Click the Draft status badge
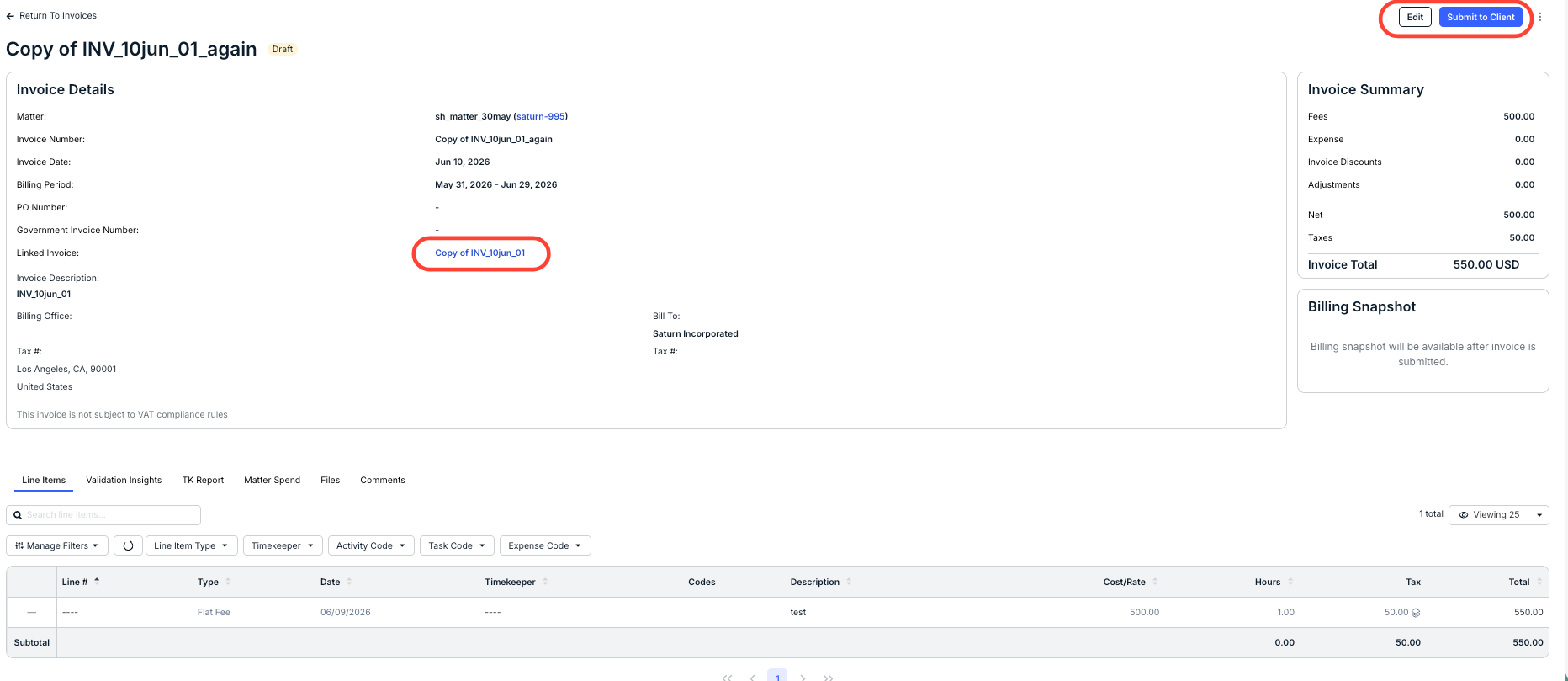 (x=283, y=49)
